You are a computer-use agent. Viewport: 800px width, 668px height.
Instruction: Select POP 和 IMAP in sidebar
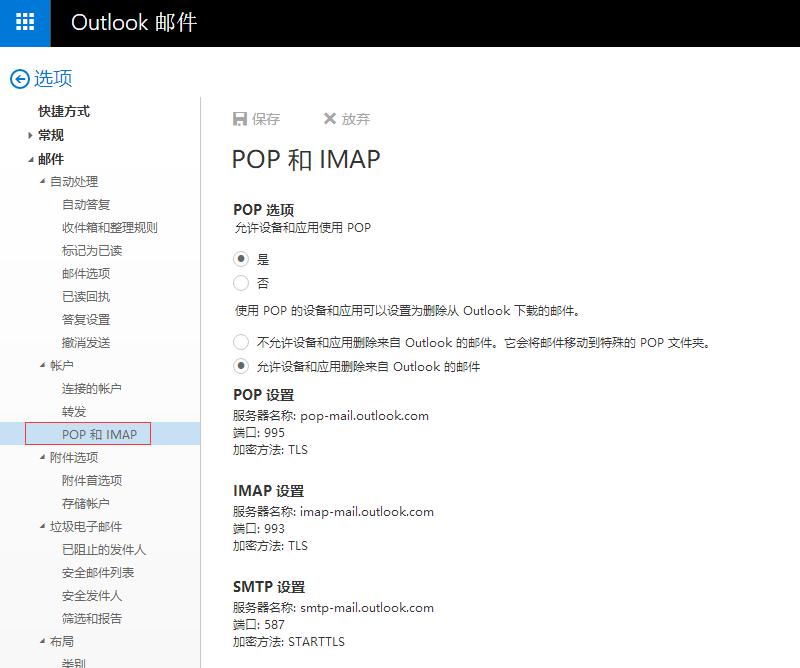[99, 434]
